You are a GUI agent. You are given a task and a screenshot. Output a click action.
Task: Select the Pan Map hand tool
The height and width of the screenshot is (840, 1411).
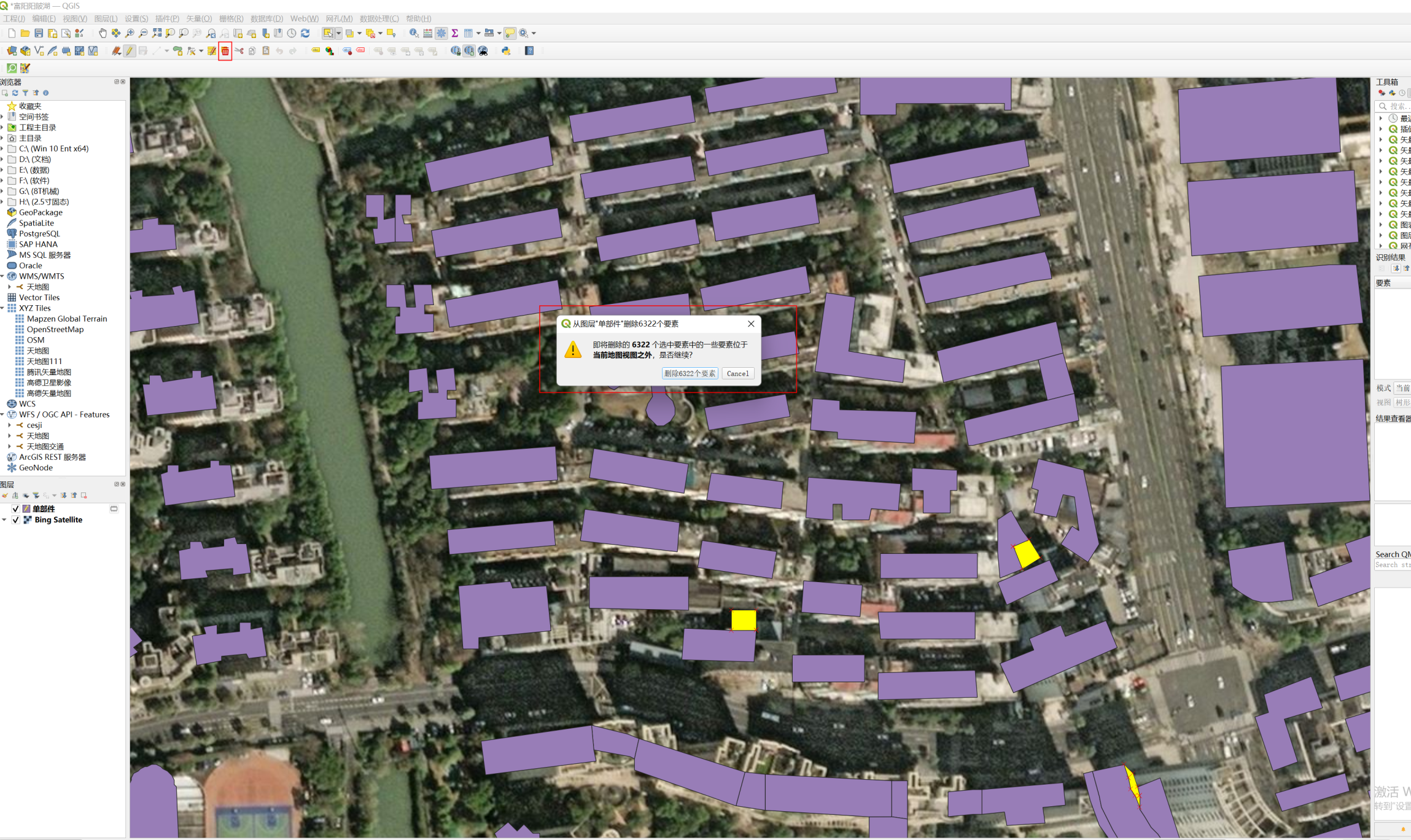pos(103,33)
